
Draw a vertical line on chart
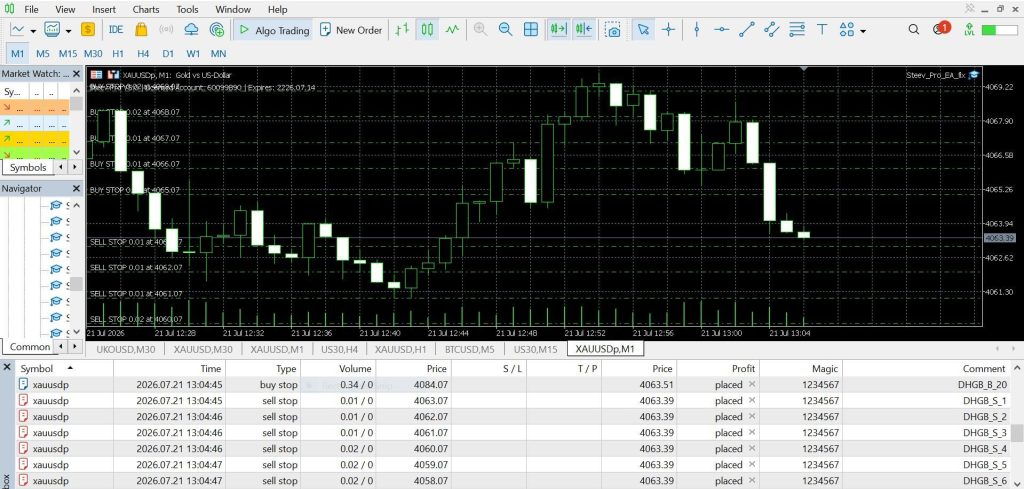tap(697, 29)
